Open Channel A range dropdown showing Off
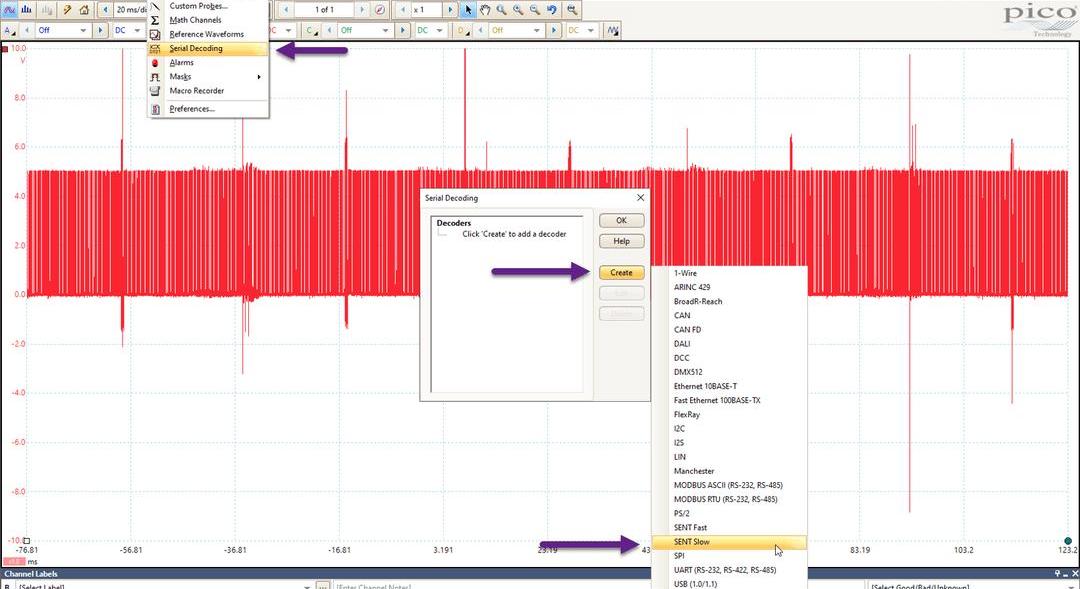The width and height of the screenshot is (1080, 589). pyautogui.click(x=62, y=30)
